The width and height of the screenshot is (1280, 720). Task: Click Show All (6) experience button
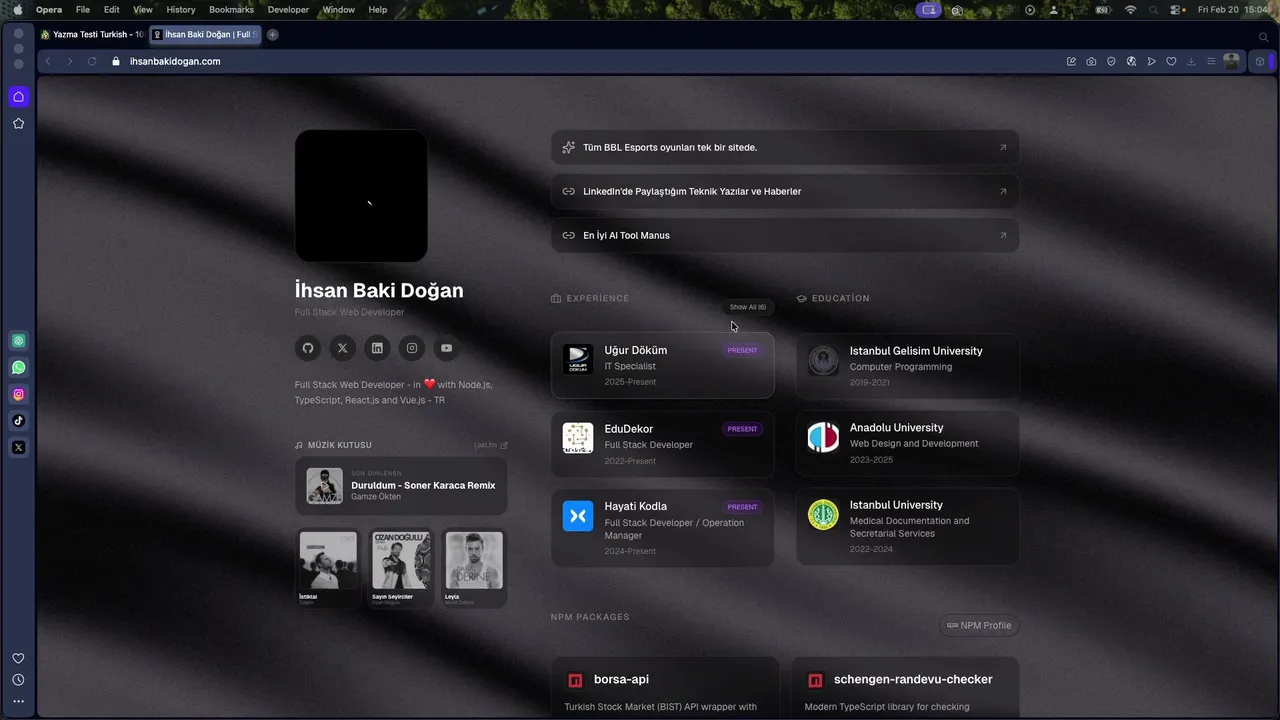[748, 307]
